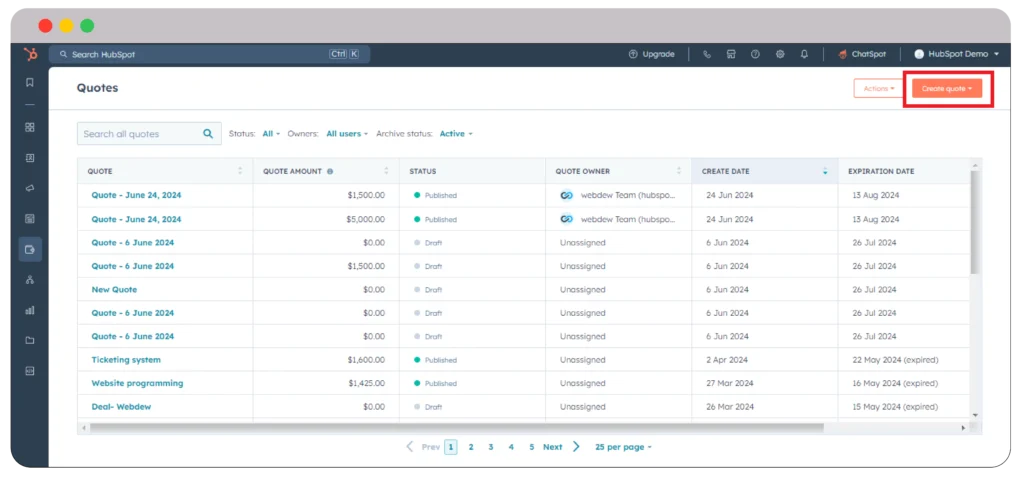Open the Archive status 'Active' dropdown
This screenshot has height=492, width=1024.
click(x=455, y=134)
